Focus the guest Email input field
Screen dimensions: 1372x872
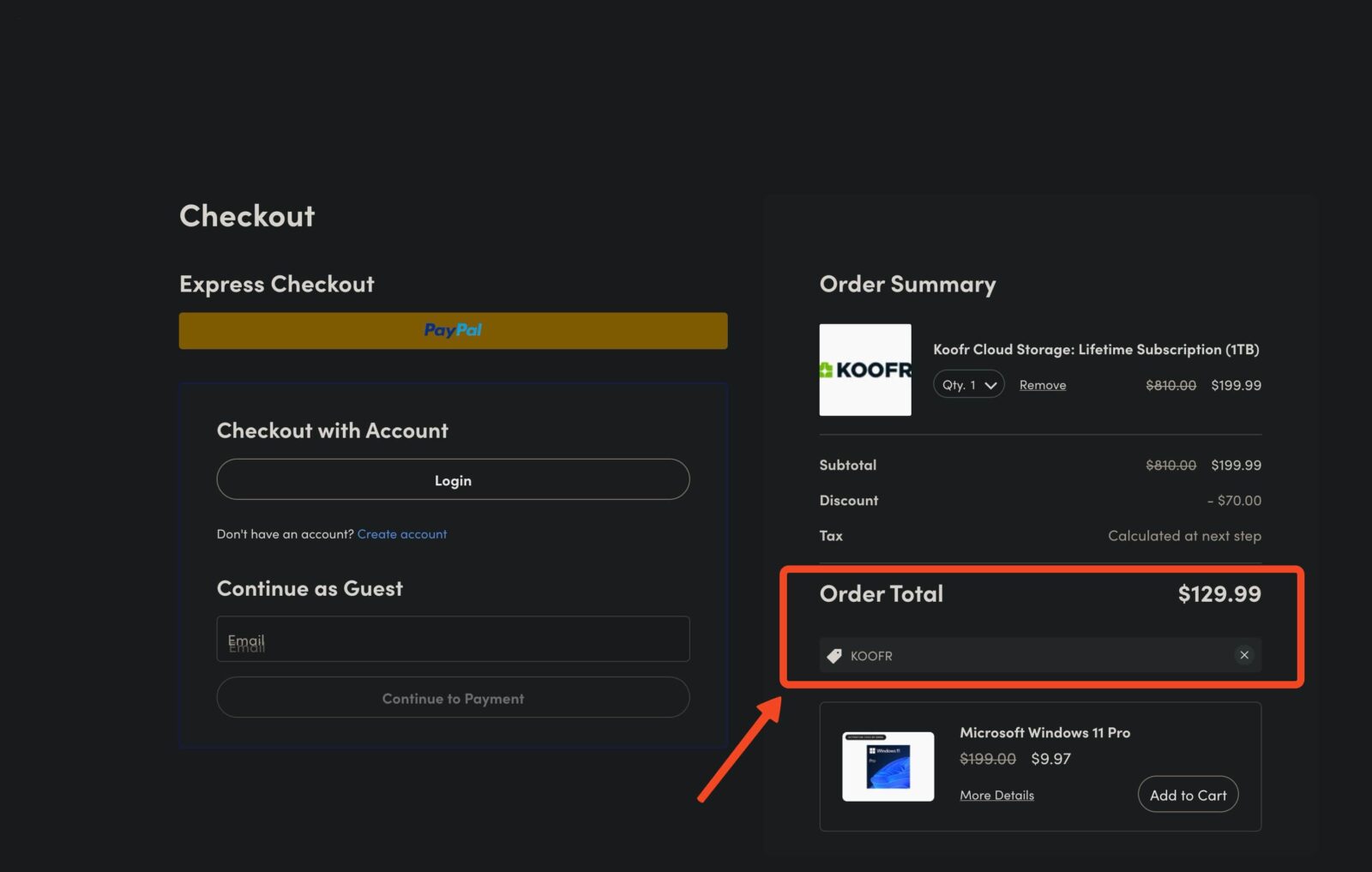coord(453,640)
